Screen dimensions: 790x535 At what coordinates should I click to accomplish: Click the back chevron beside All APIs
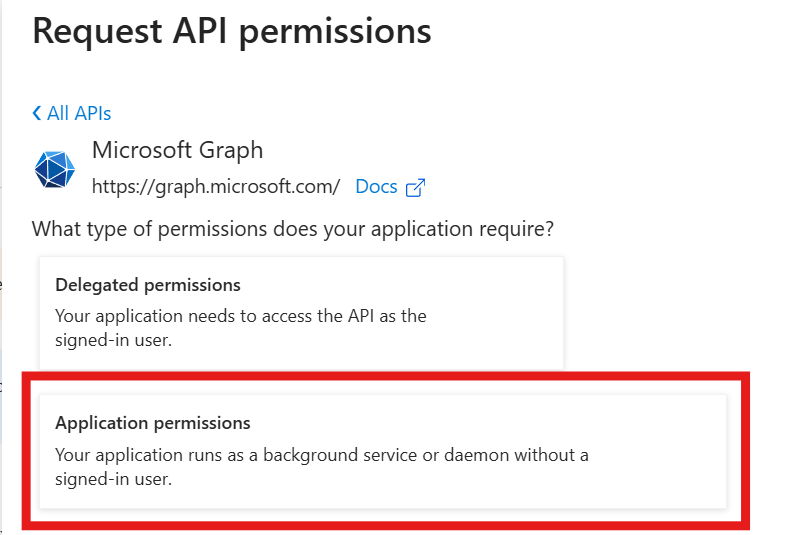(37, 113)
